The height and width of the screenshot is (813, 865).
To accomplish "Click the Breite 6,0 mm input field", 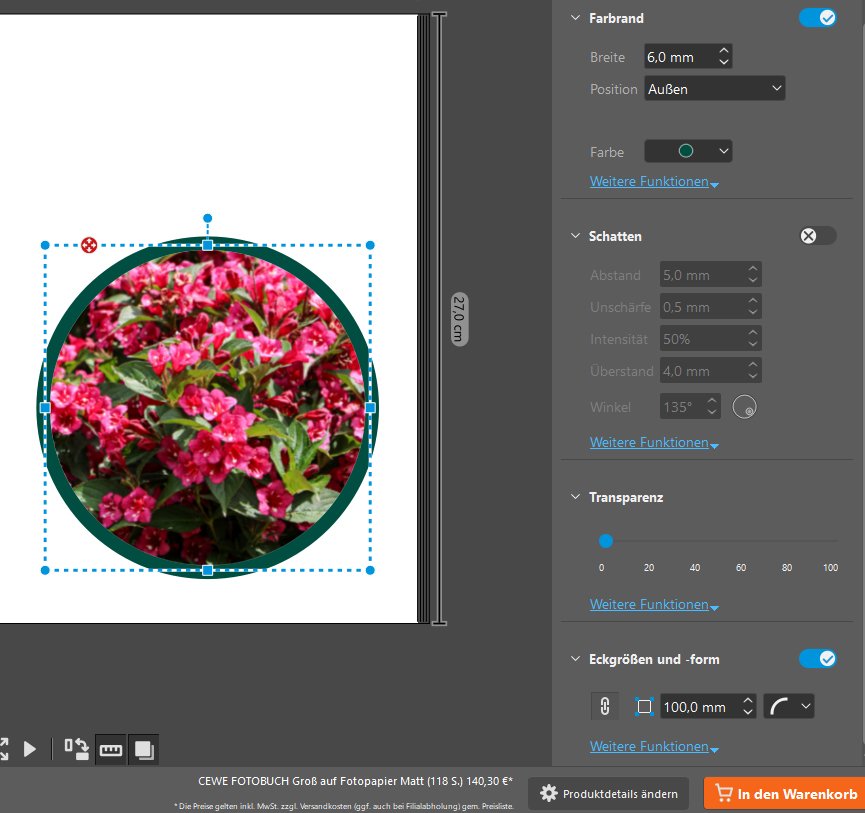I will pyautogui.click(x=678, y=57).
